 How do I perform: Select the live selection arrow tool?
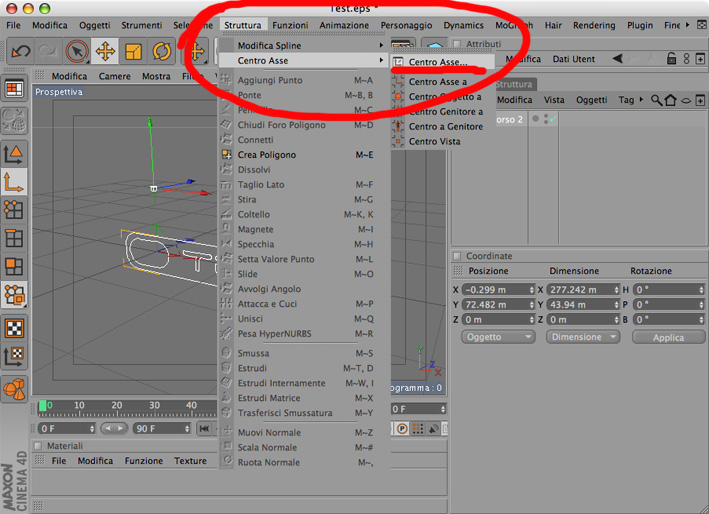pos(77,51)
